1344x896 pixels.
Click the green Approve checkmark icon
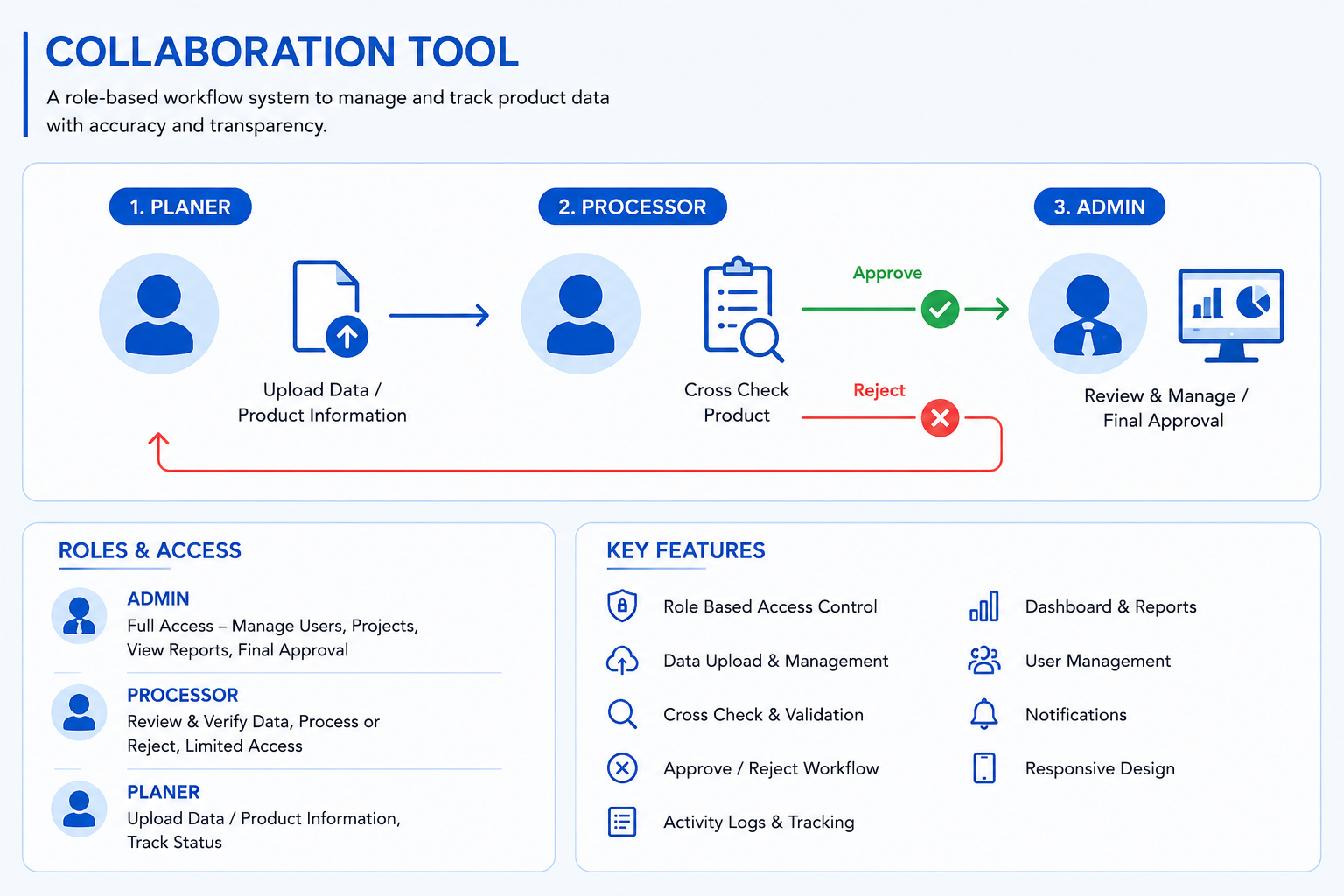(940, 310)
